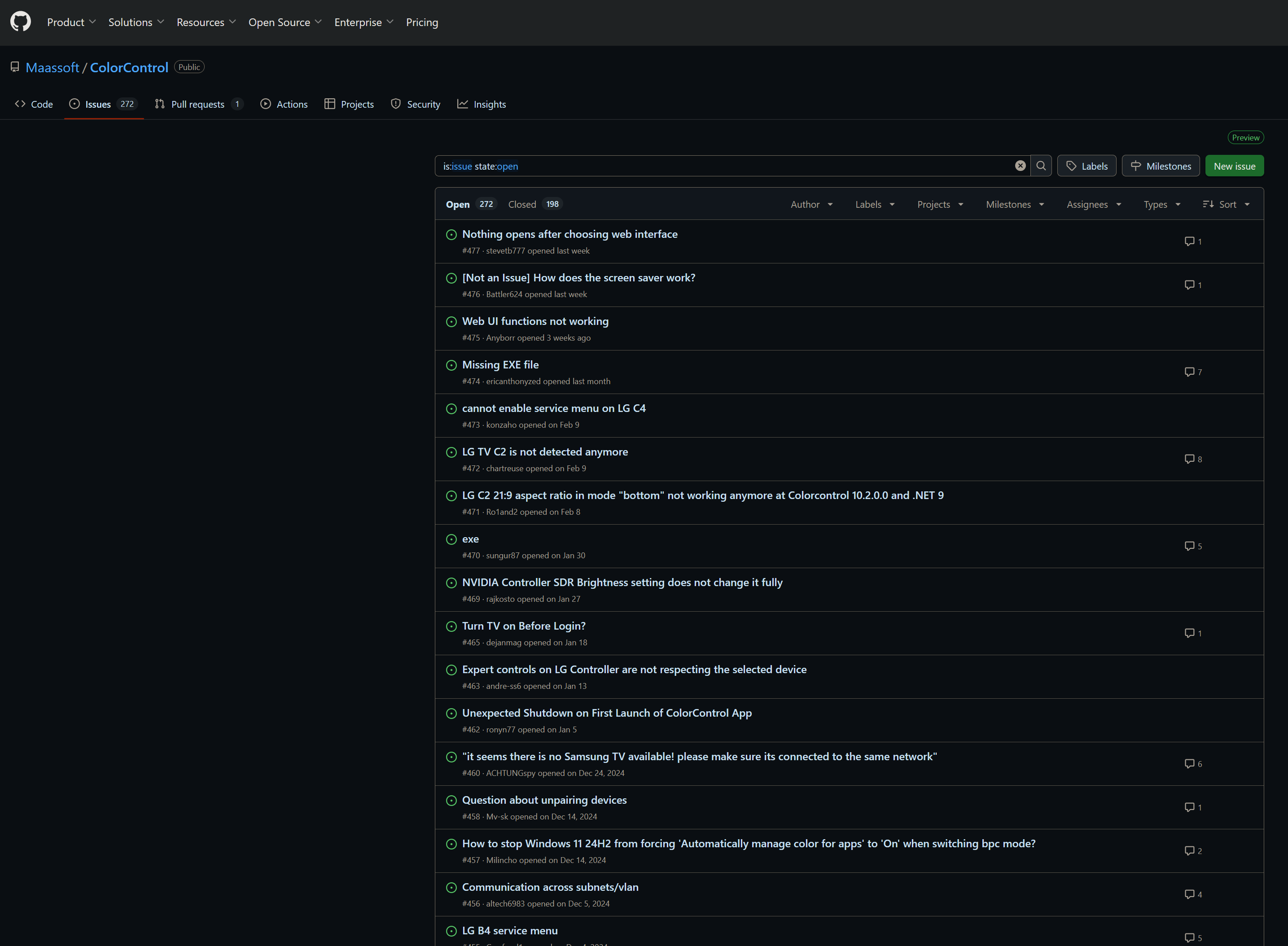Expand the Assignees filter dropdown

[x=1093, y=205]
